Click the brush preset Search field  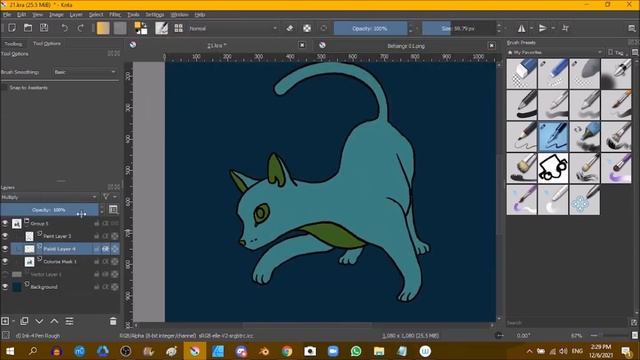(567, 322)
